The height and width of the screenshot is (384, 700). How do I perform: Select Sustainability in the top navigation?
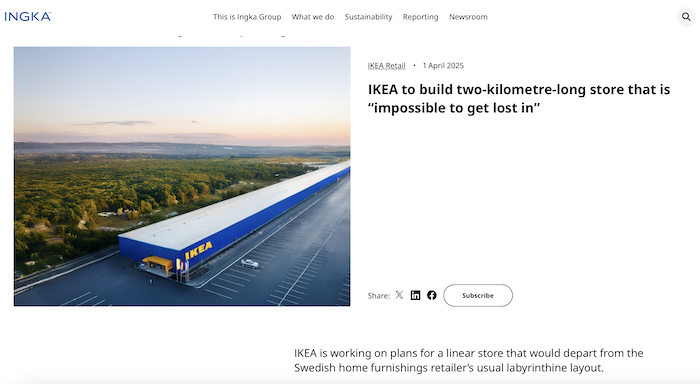[368, 17]
